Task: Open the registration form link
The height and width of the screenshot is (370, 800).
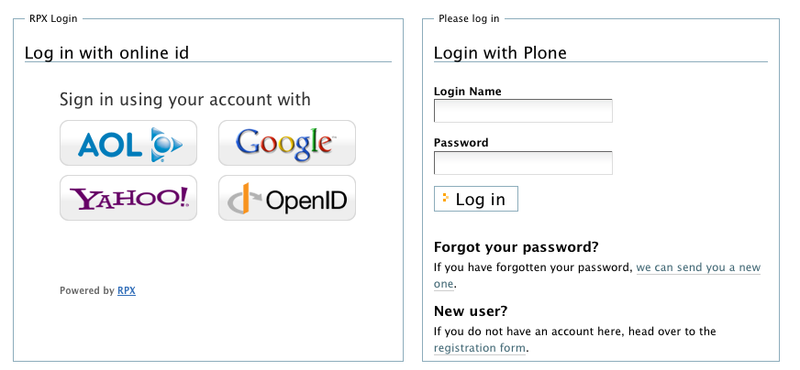Action: [x=480, y=348]
